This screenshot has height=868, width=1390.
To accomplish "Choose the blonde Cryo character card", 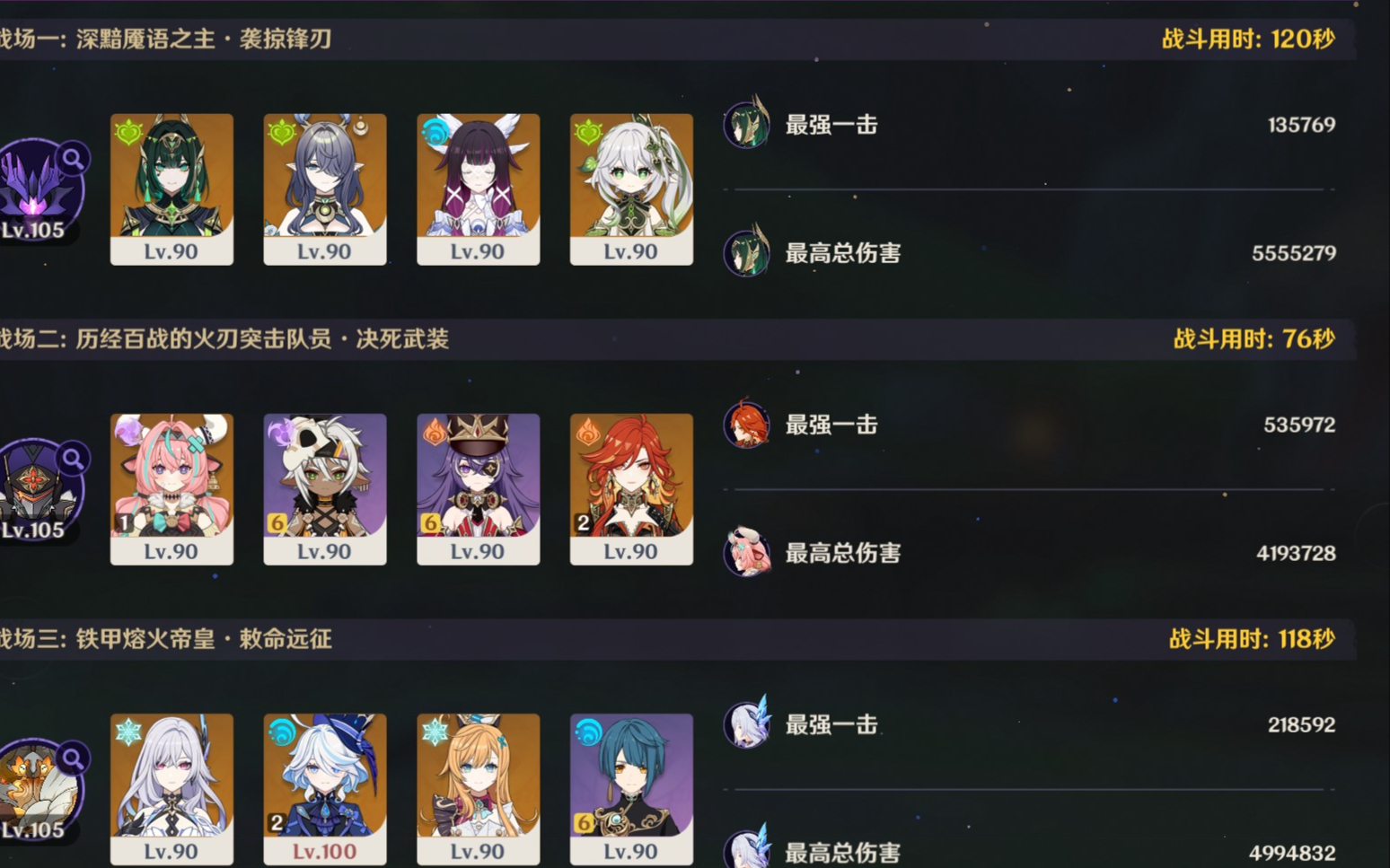I will [479, 789].
